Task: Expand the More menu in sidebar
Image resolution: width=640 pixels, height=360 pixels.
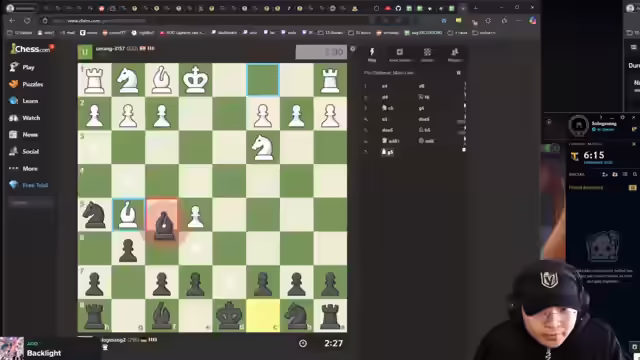Action: (23, 168)
